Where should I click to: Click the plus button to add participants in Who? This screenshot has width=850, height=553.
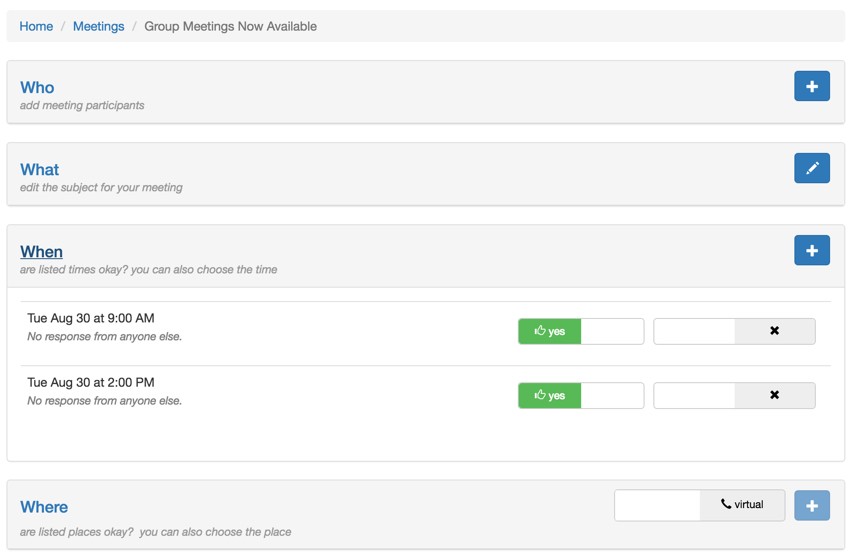pos(812,86)
